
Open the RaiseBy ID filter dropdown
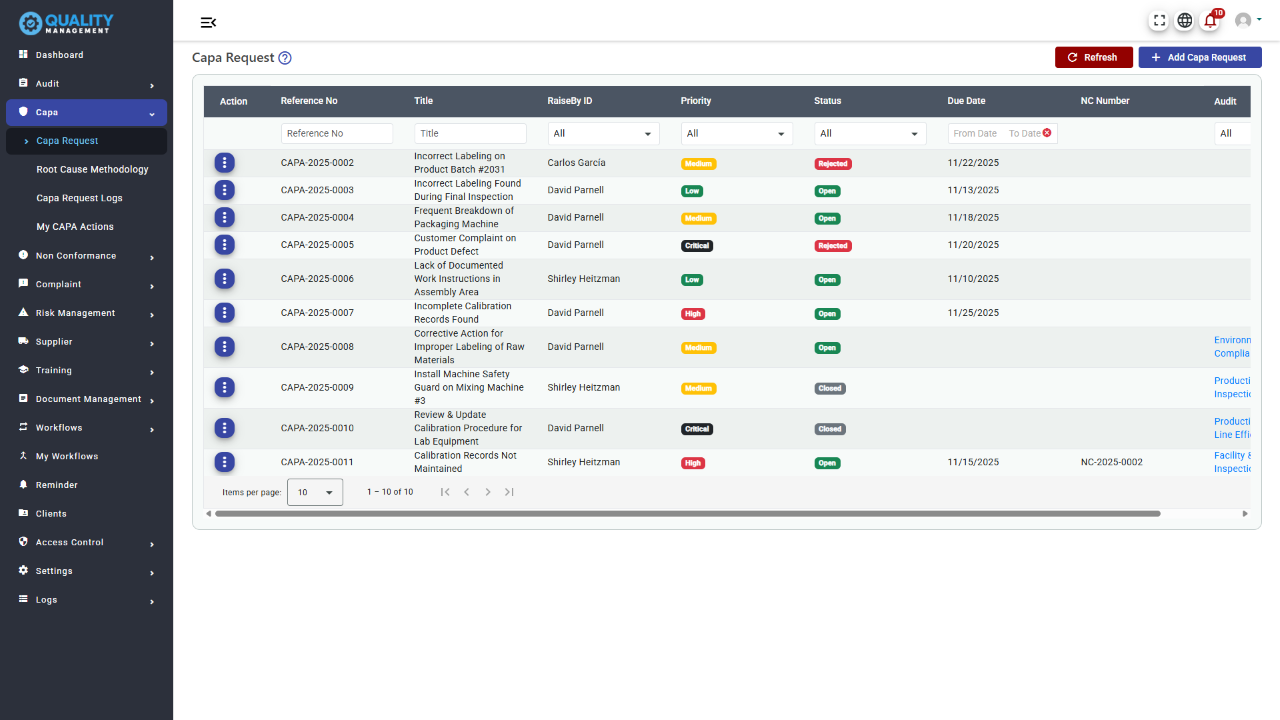(603, 133)
